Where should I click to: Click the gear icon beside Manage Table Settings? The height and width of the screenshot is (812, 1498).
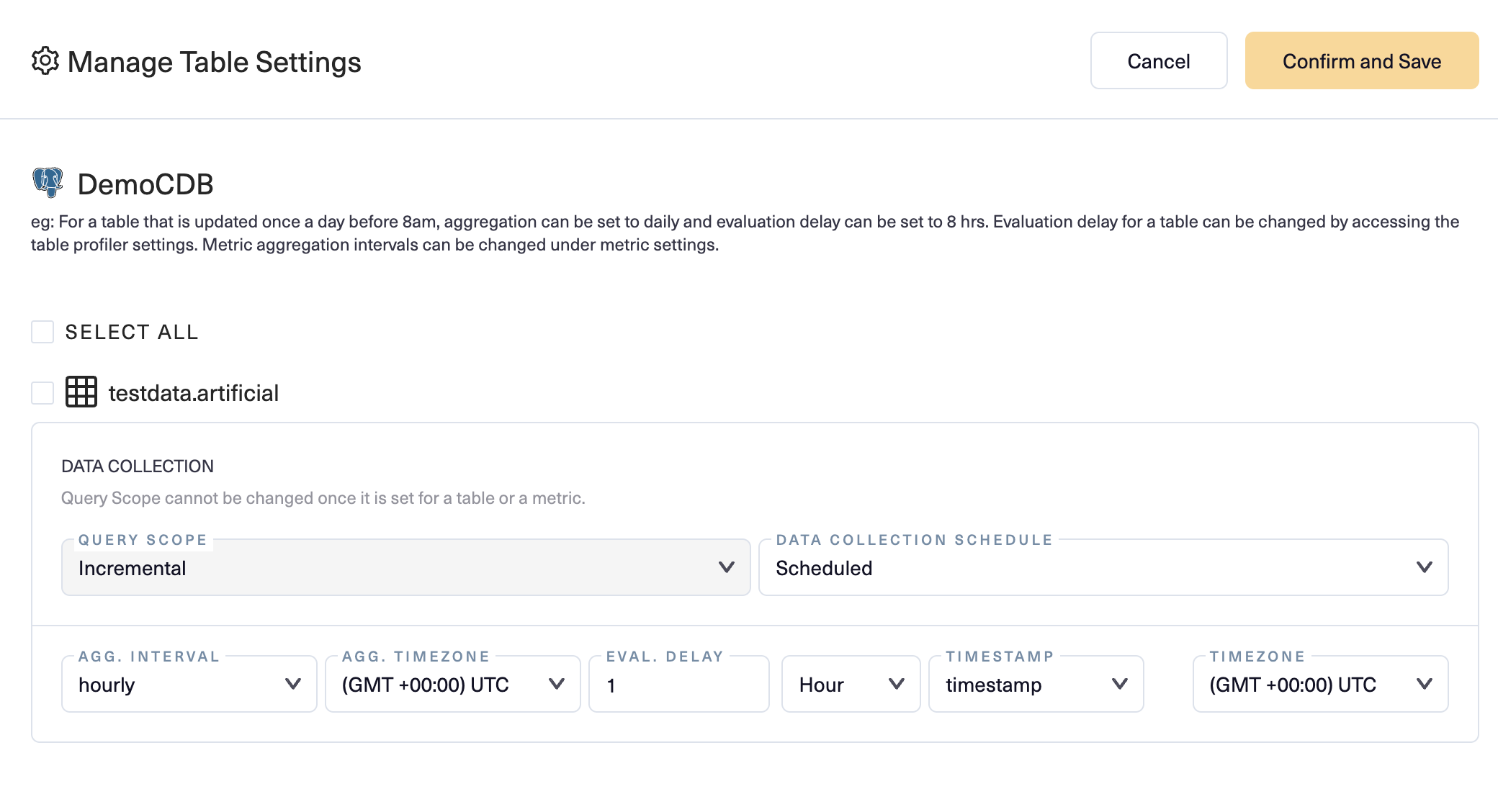(x=45, y=61)
